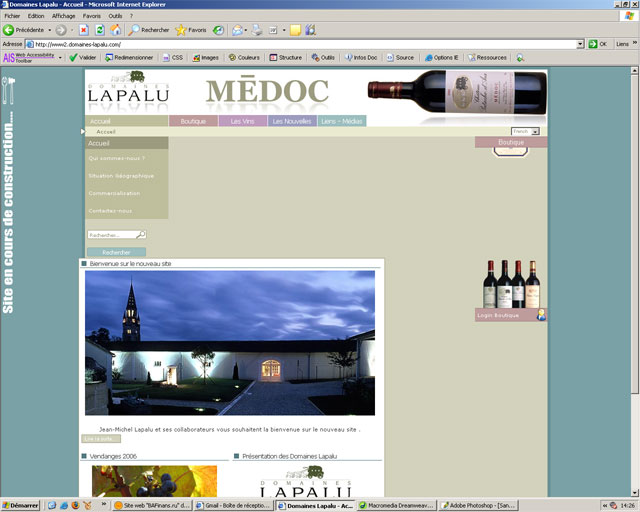The height and width of the screenshot is (512, 640).
Task: Click the Redimensionner toolbar button
Action: 129,58
